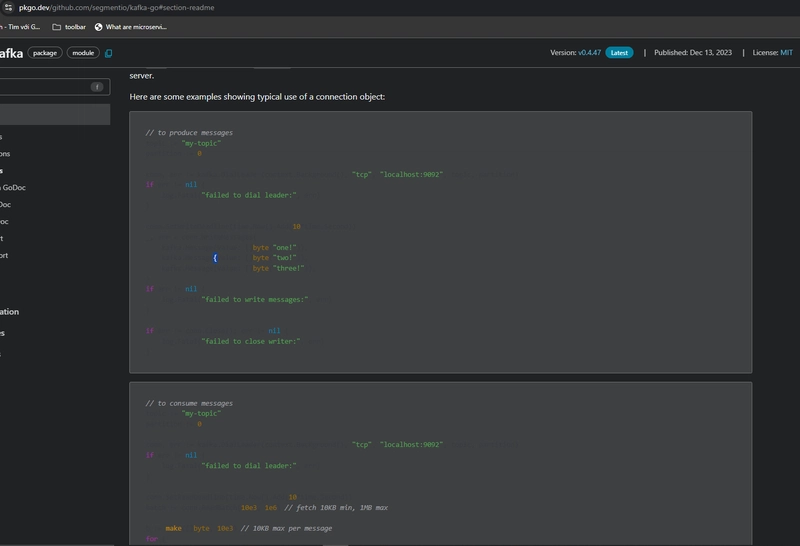The width and height of the screenshot is (800, 546).
Task: Copy the package import path icon
Action: click(108, 53)
